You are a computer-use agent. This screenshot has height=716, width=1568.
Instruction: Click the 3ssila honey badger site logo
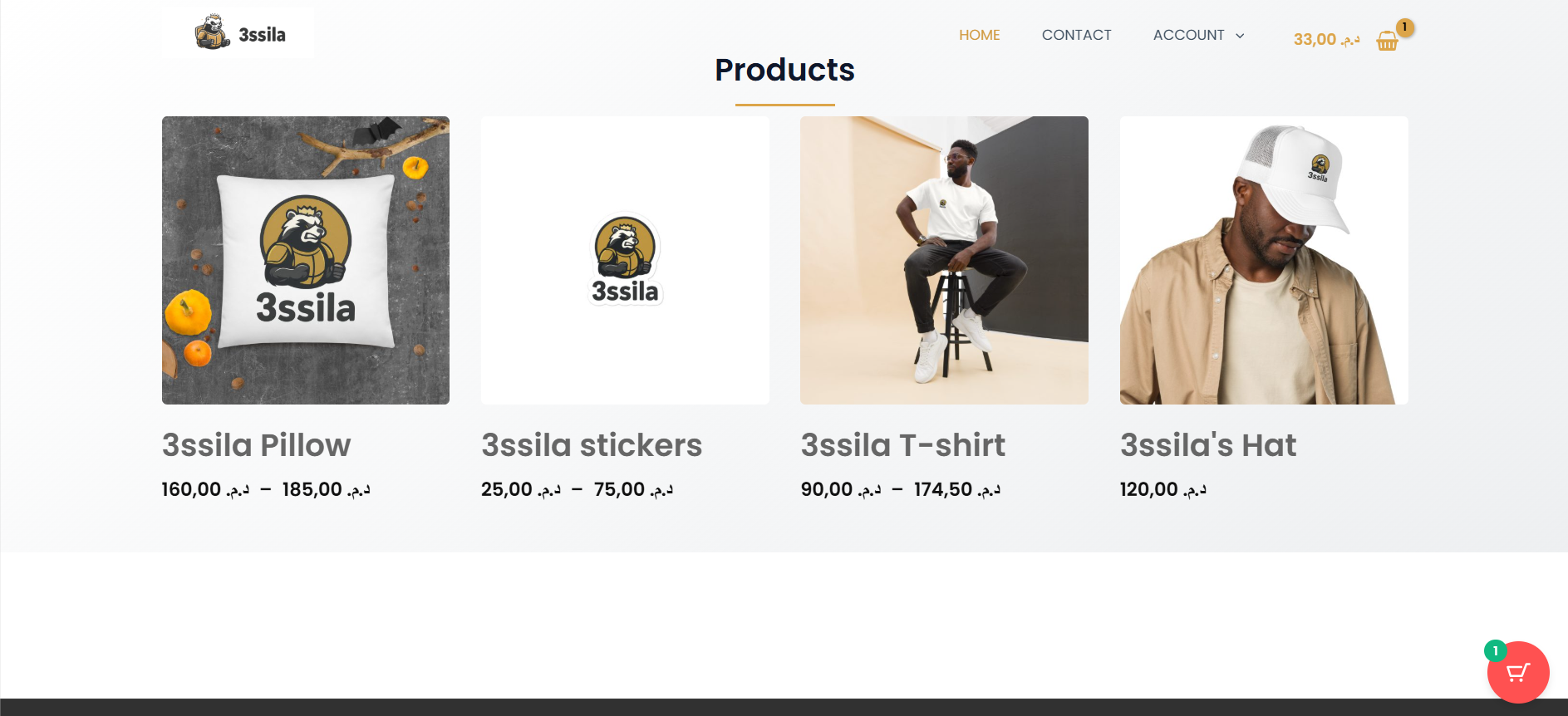coord(239,33)
